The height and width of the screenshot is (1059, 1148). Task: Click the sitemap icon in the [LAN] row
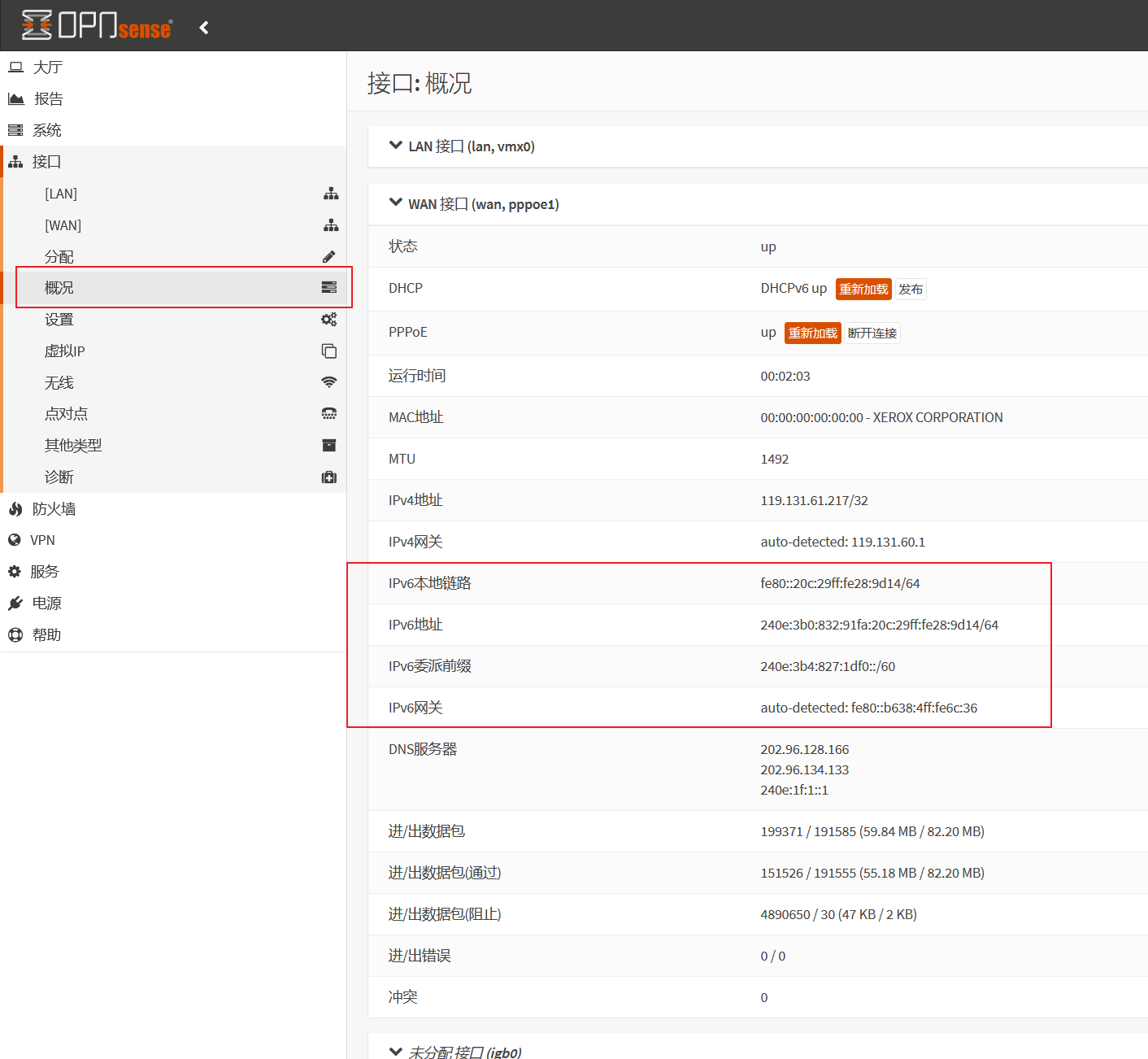pos(331,194)
